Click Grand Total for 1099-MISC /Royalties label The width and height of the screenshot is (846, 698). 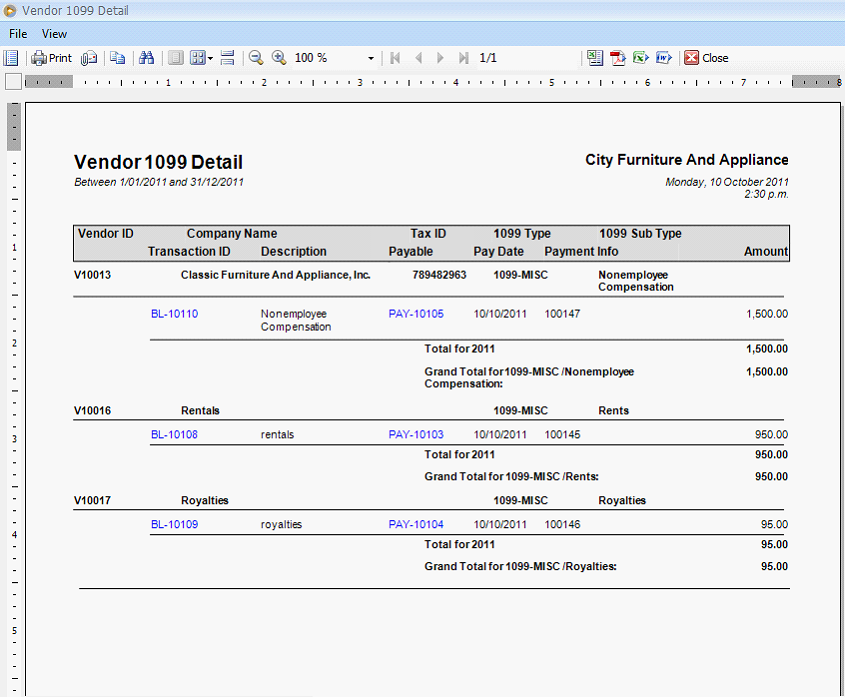[x=520, y=566]
